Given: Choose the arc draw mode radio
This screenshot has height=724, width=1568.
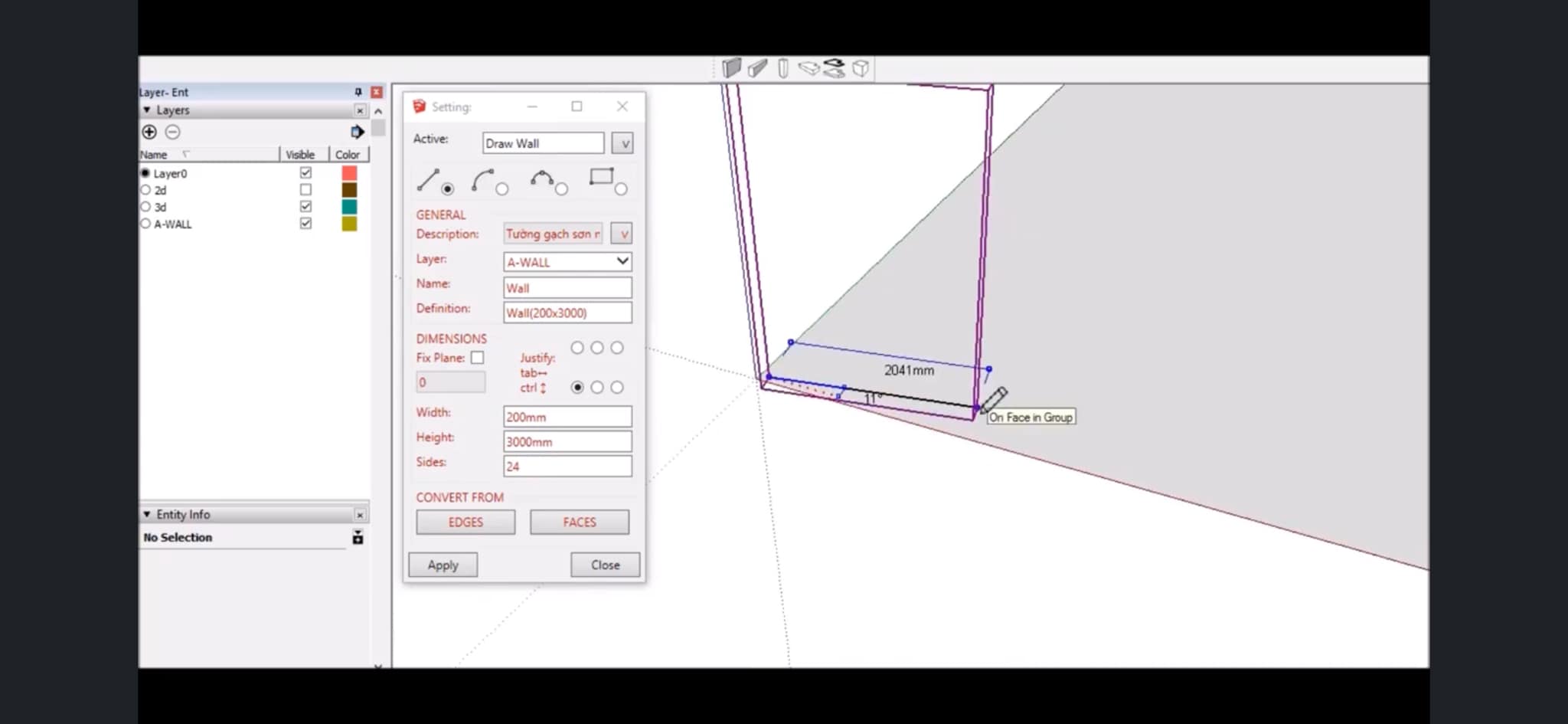Looking at the screenshot, I should point(502,188).
